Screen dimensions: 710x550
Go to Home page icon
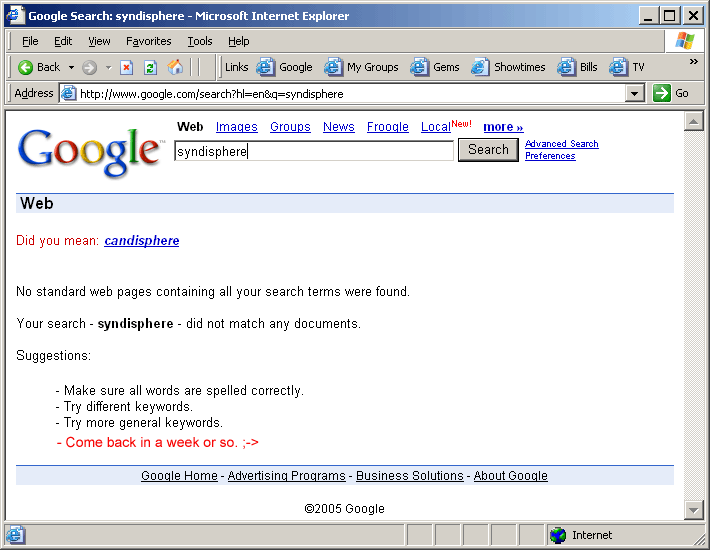(176, 67)
